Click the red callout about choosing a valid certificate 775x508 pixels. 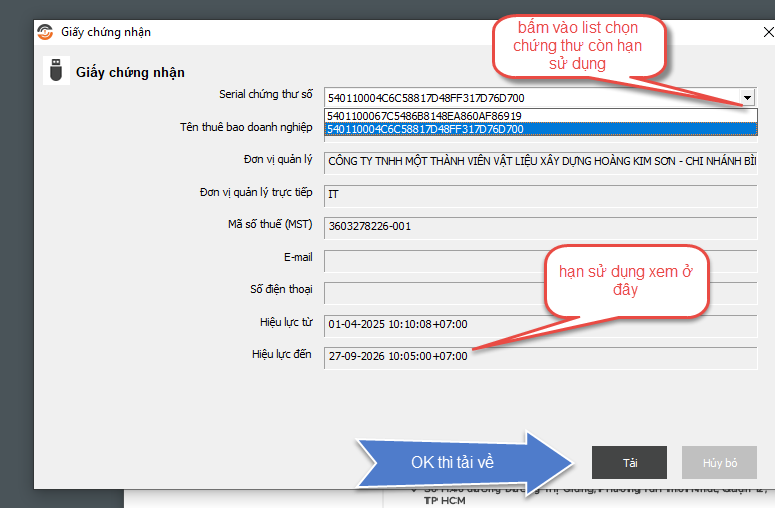[x=578, y=46]
